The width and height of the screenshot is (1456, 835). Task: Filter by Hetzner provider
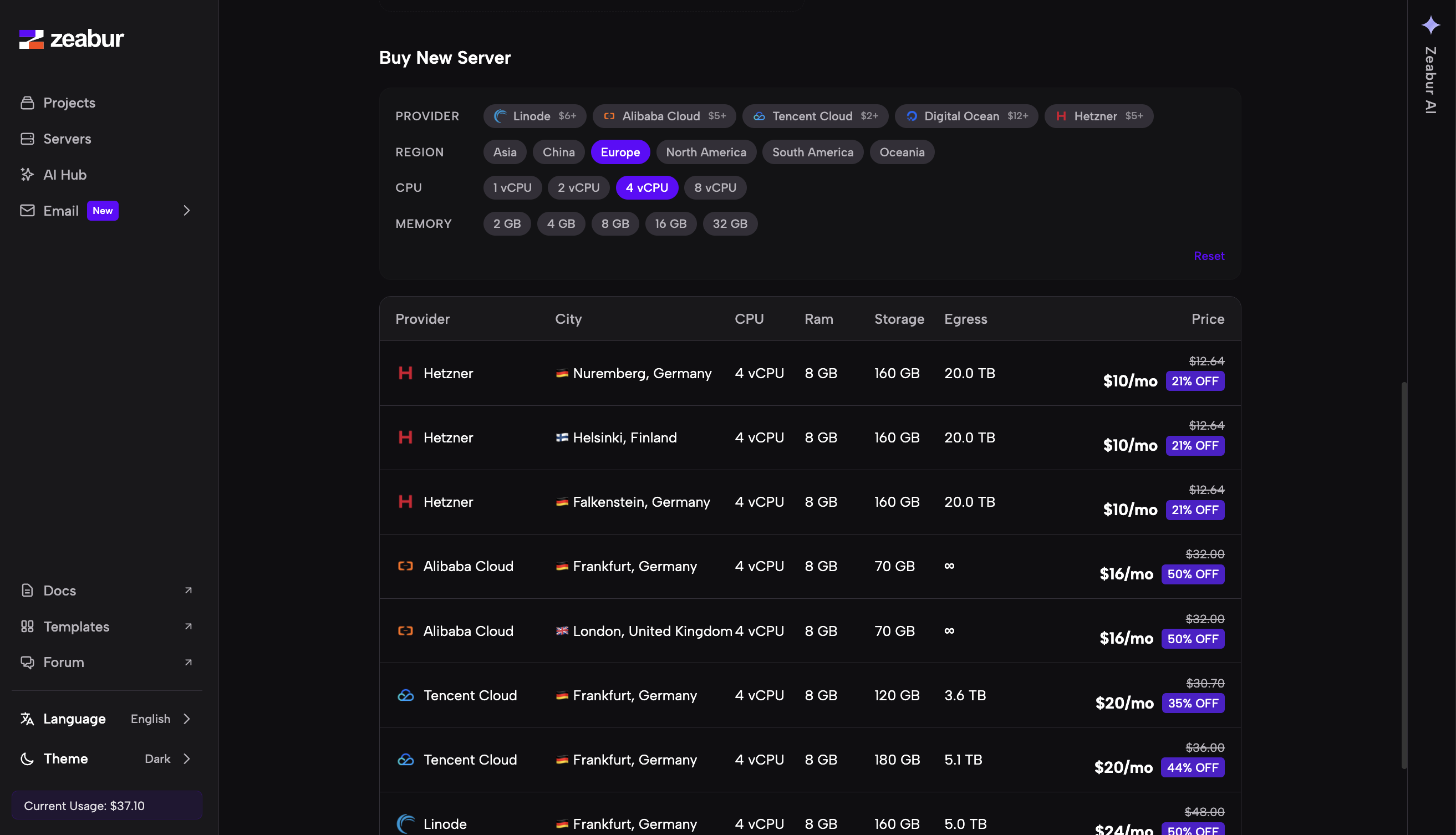coord(1098,116)
